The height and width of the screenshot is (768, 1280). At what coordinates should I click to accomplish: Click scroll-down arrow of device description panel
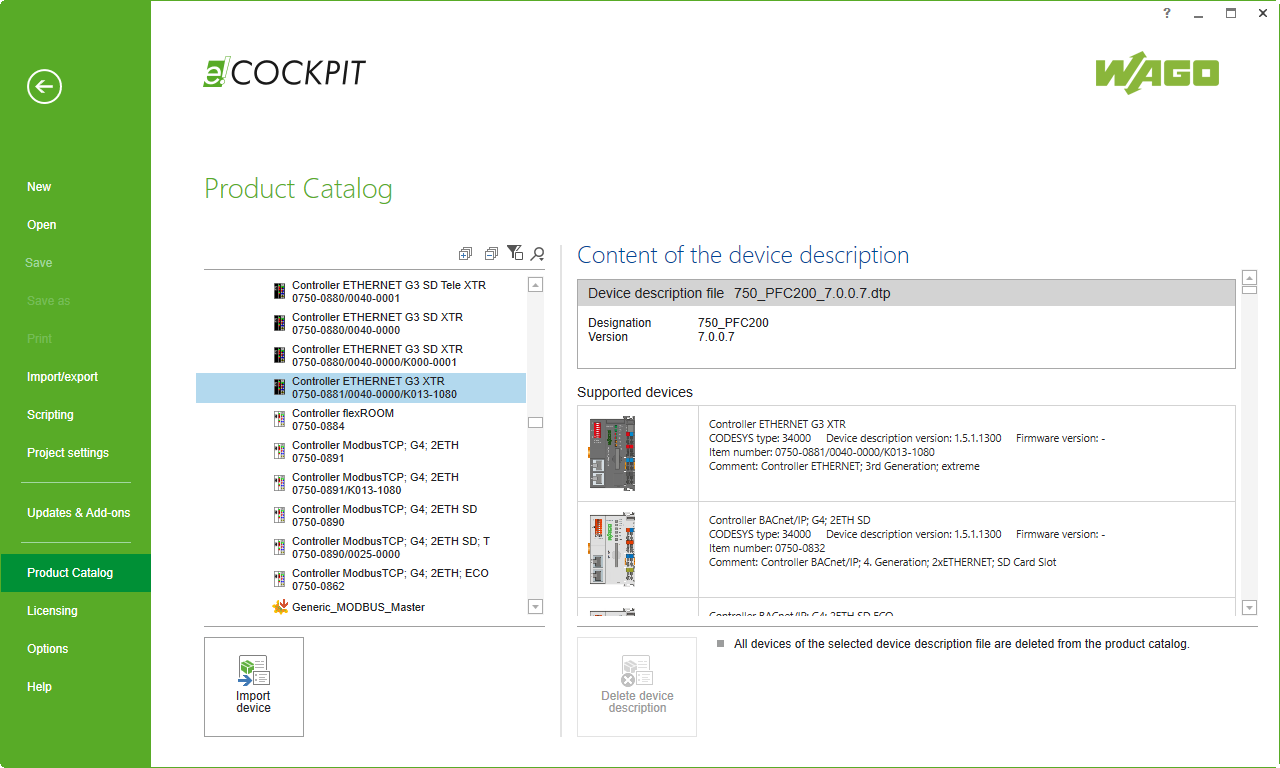click(1249, 607)
